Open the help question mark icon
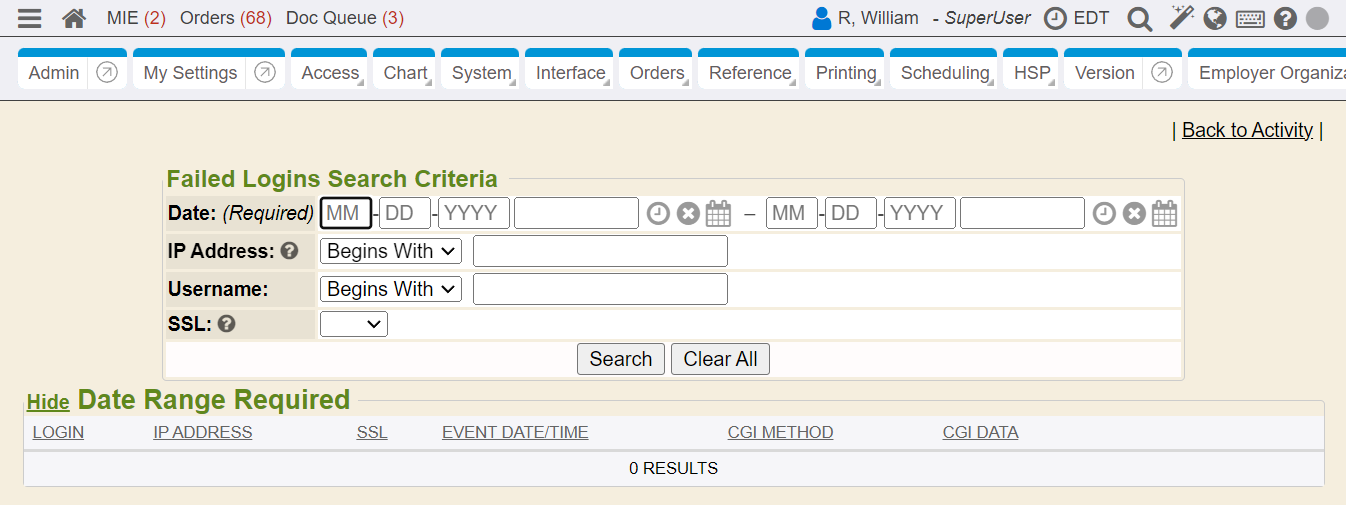The height and width of the screenshot is (505, 1346). pyautogui.click(x=1285, y=18)
